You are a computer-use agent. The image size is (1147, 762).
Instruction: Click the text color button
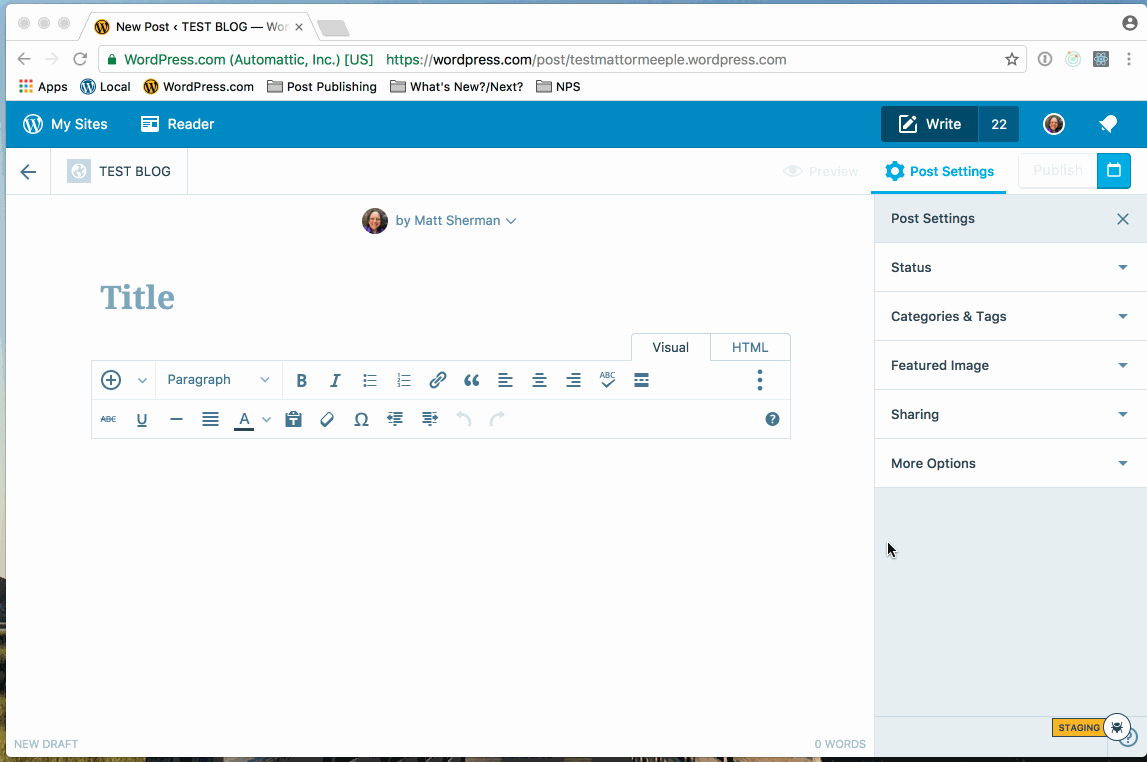click(244, 420)
